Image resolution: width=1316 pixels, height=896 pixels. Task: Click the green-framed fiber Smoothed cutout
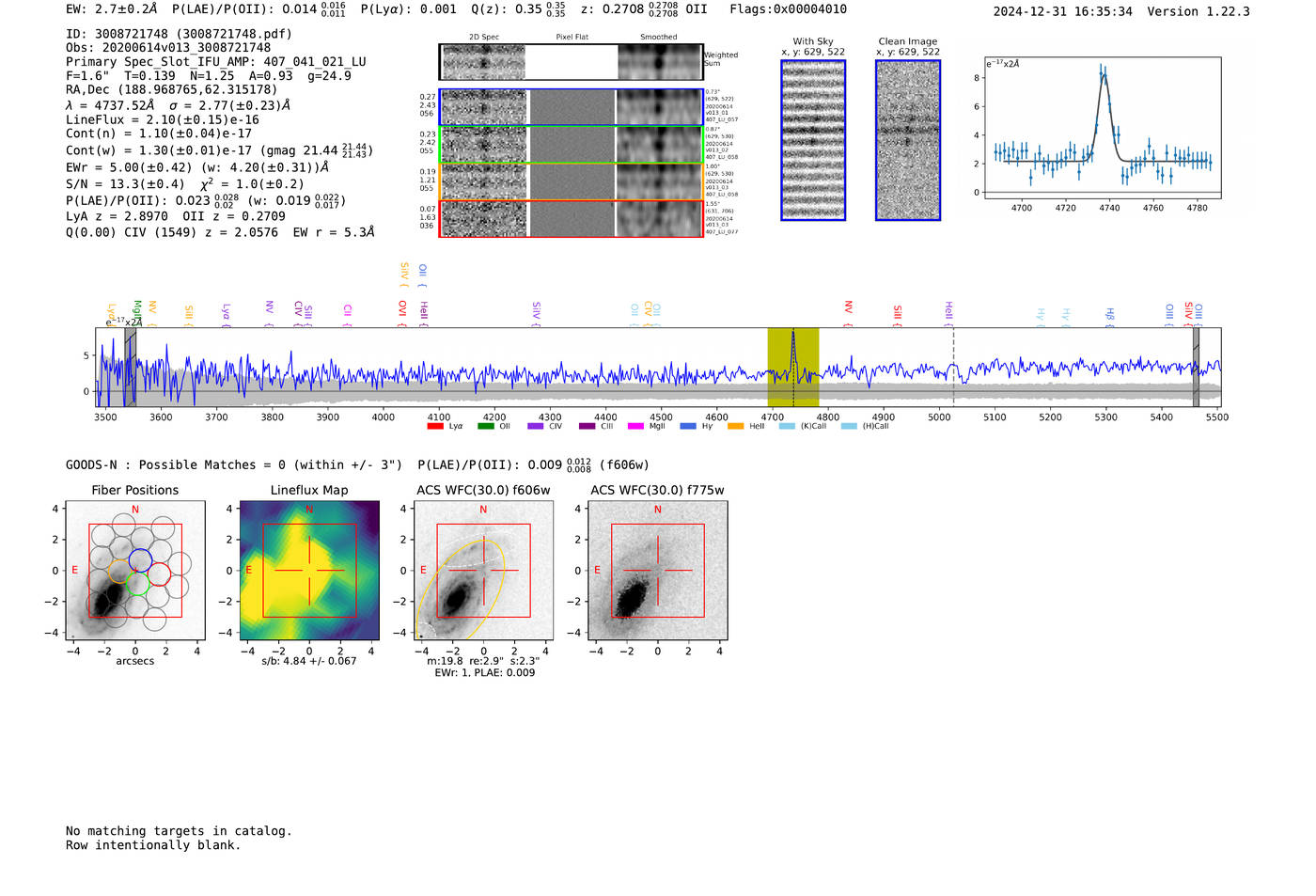click(659, 145)
